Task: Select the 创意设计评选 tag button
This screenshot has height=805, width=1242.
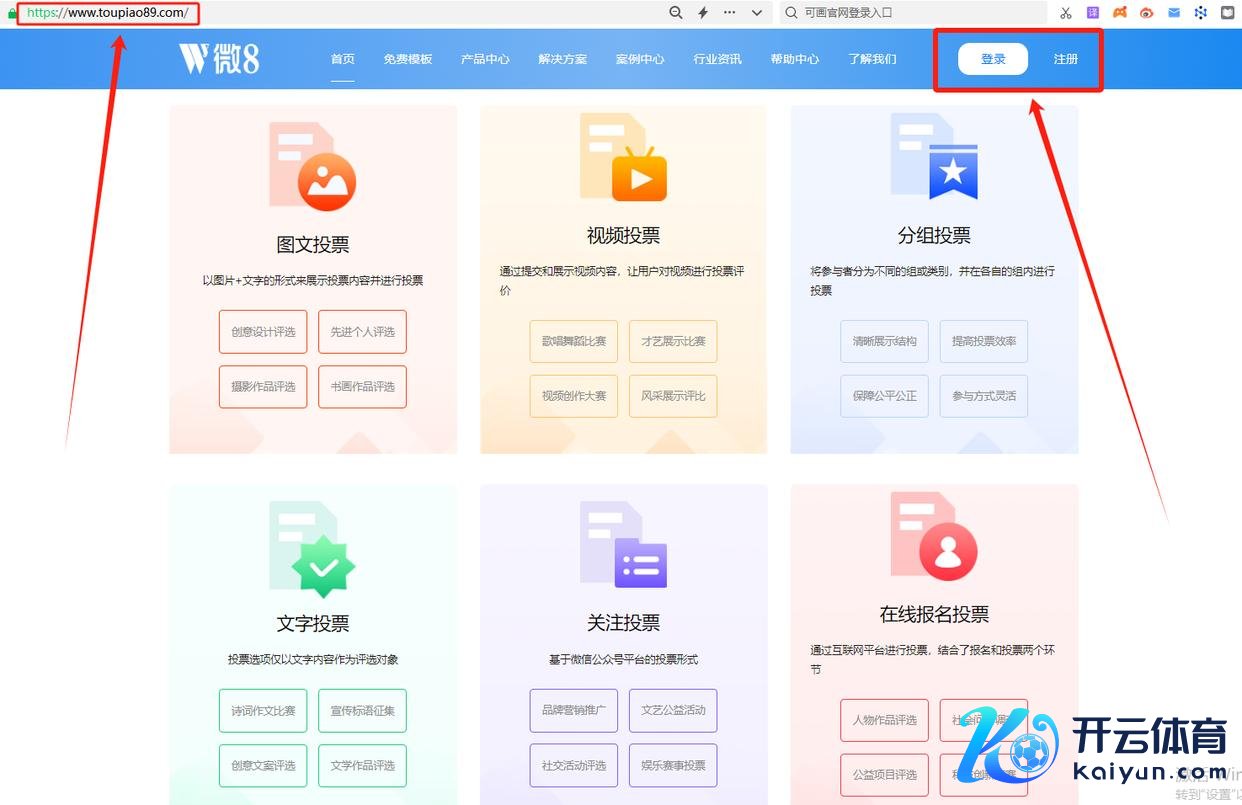Action: tap(263, 332)
